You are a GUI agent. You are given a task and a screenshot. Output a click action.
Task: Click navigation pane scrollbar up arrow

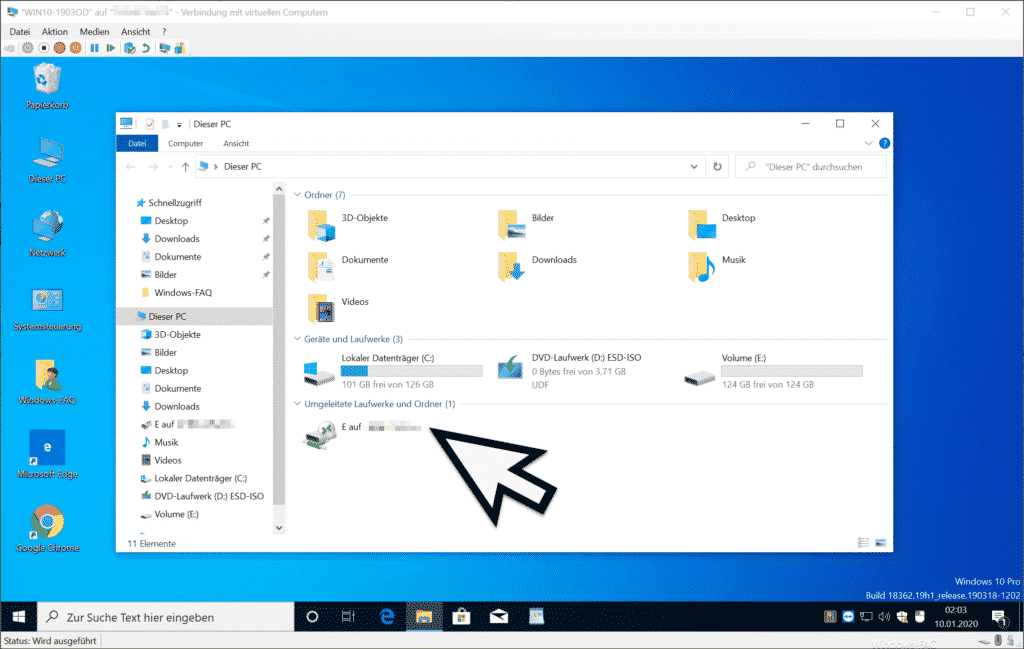click(x=279, y=189)
